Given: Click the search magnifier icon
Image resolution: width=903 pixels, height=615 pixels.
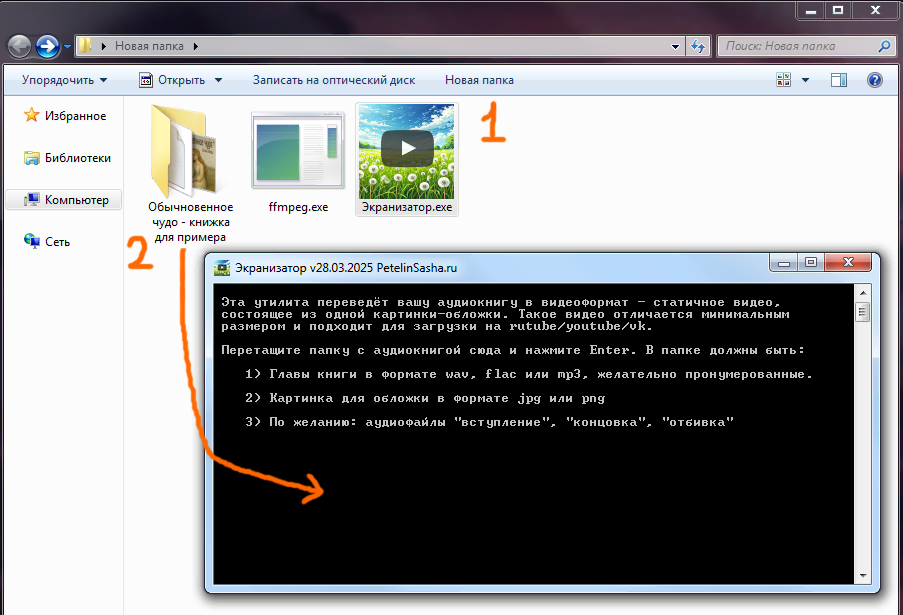Looking at the screenshot, I should pos(883,46).
